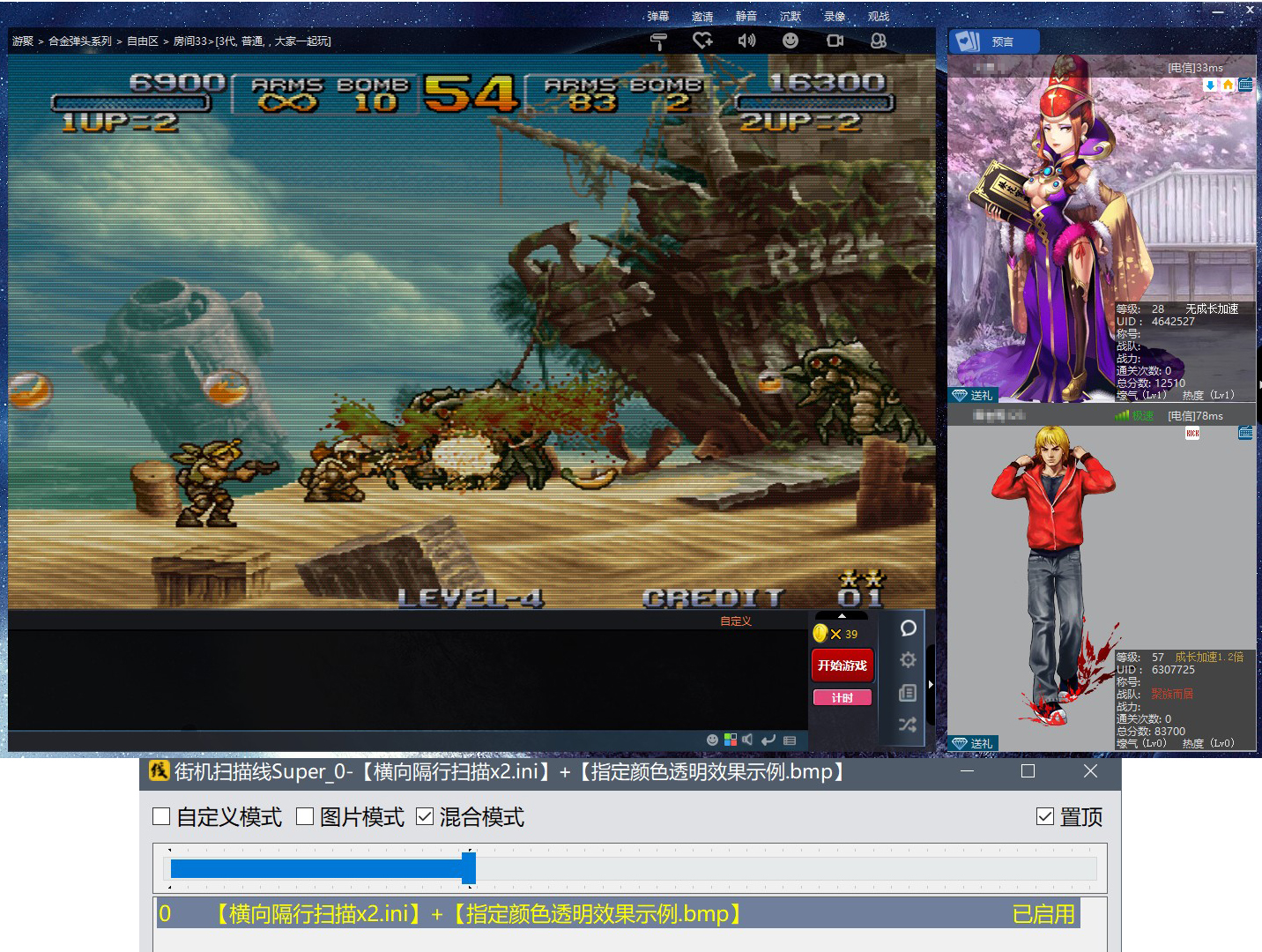Click the top smiley face silence icon

click(791, 41)
